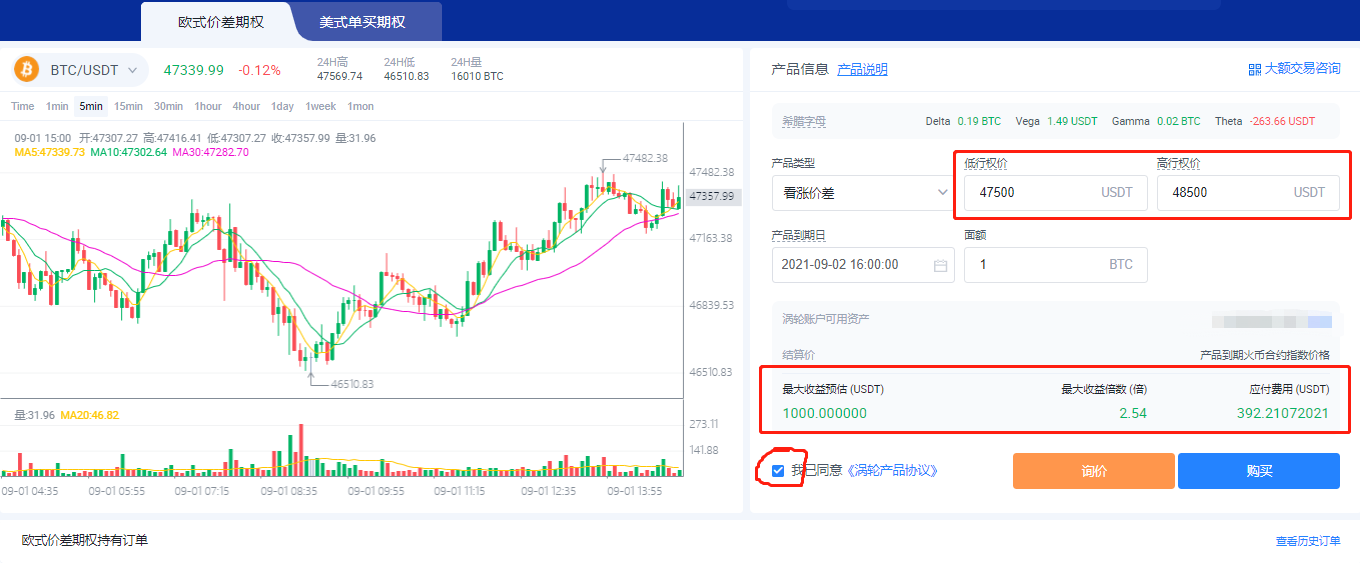Open the calendar icon in expiry date field
This screenshot has height=563, width=1360.
tap(940, 265)
